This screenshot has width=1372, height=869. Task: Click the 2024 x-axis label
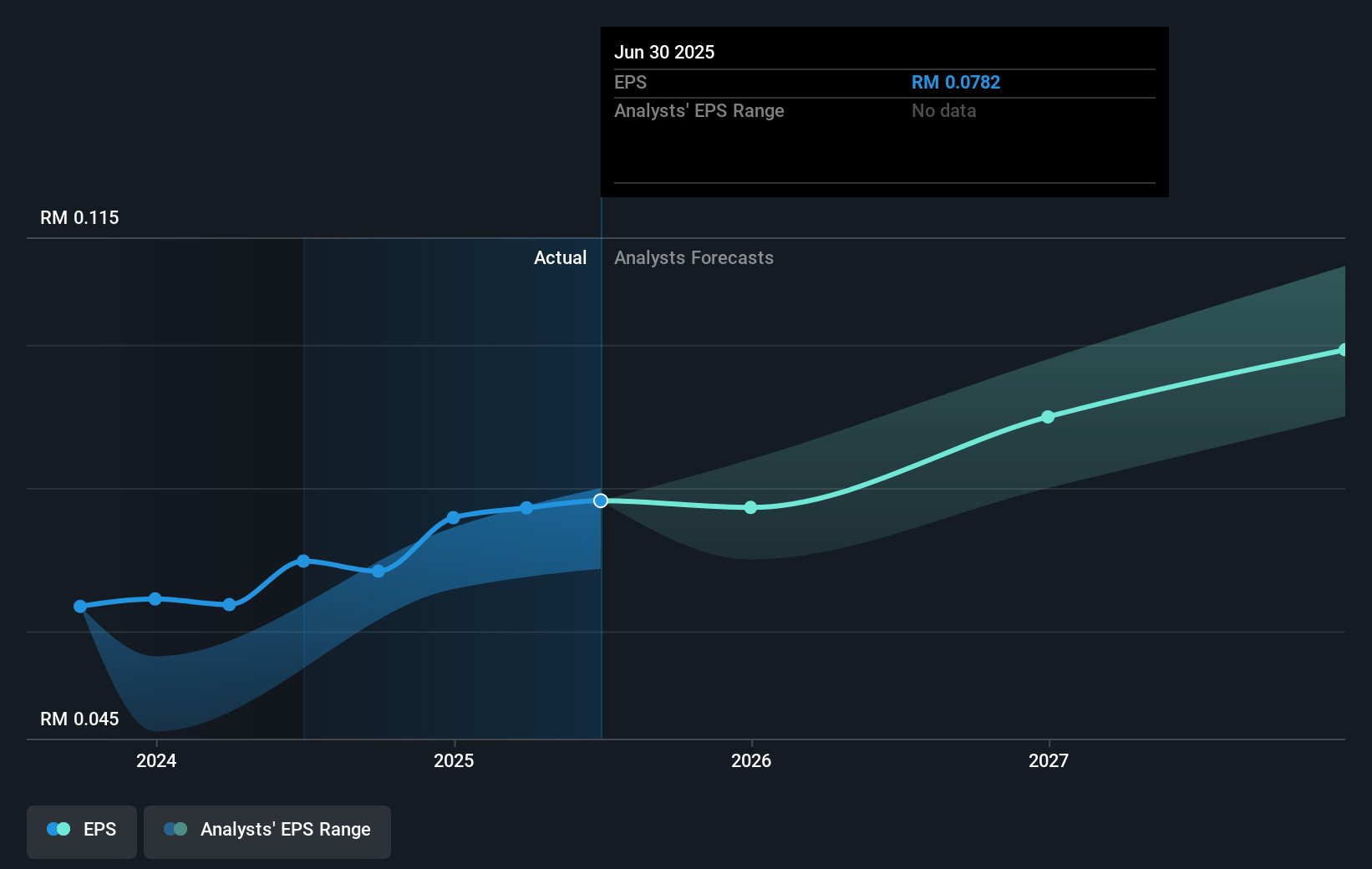point(156,760)
